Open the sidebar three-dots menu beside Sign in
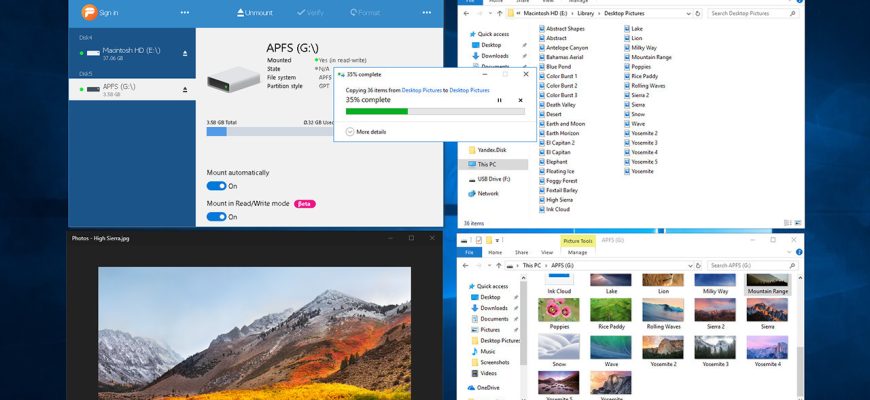Viewport: 870px width, 400px height. 185,13
